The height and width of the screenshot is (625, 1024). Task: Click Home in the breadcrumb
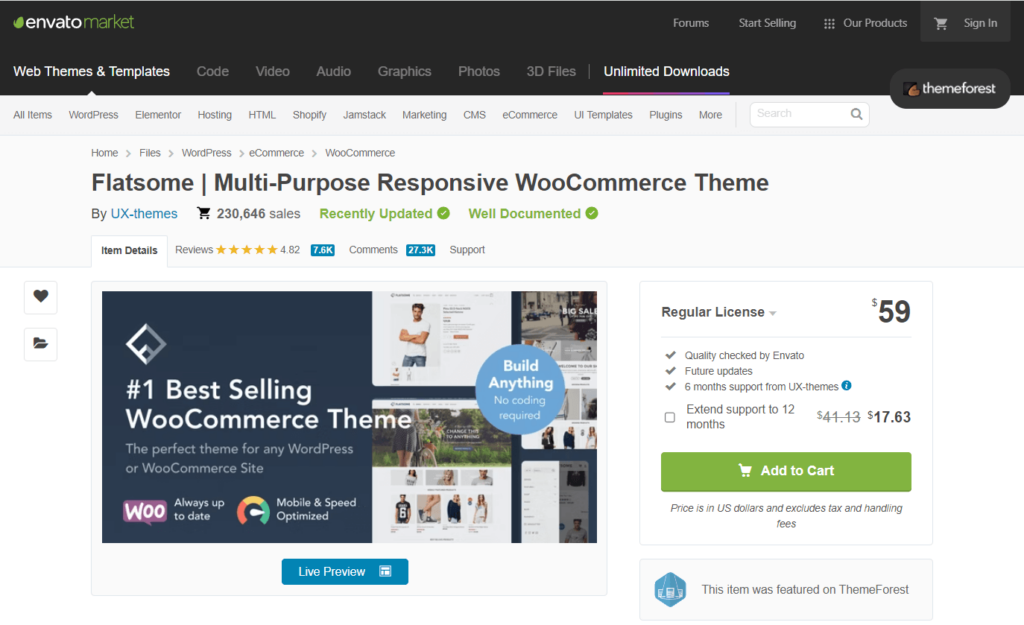(x=104, y=153)
